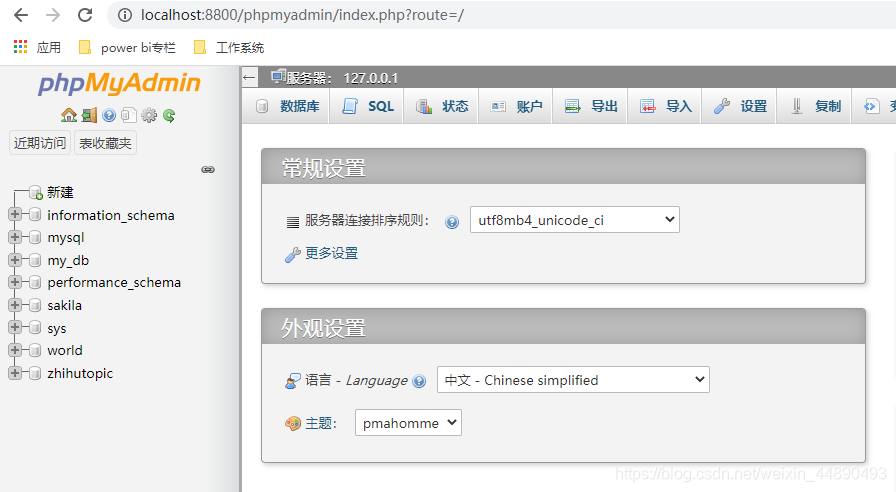Click the 近期访问 button

[39, 143]
